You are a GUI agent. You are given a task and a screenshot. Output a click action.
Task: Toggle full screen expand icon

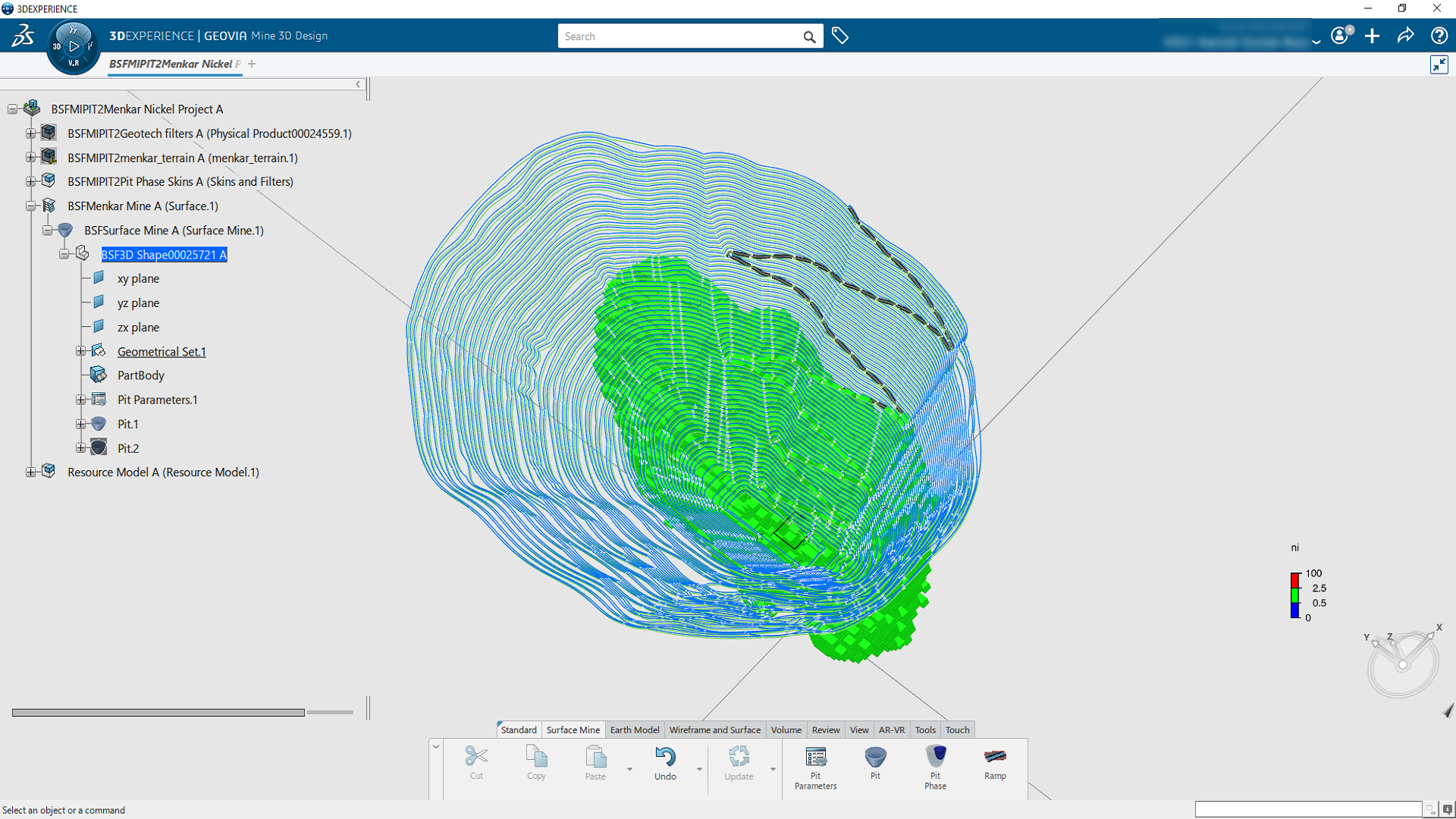click(1439, 64)
